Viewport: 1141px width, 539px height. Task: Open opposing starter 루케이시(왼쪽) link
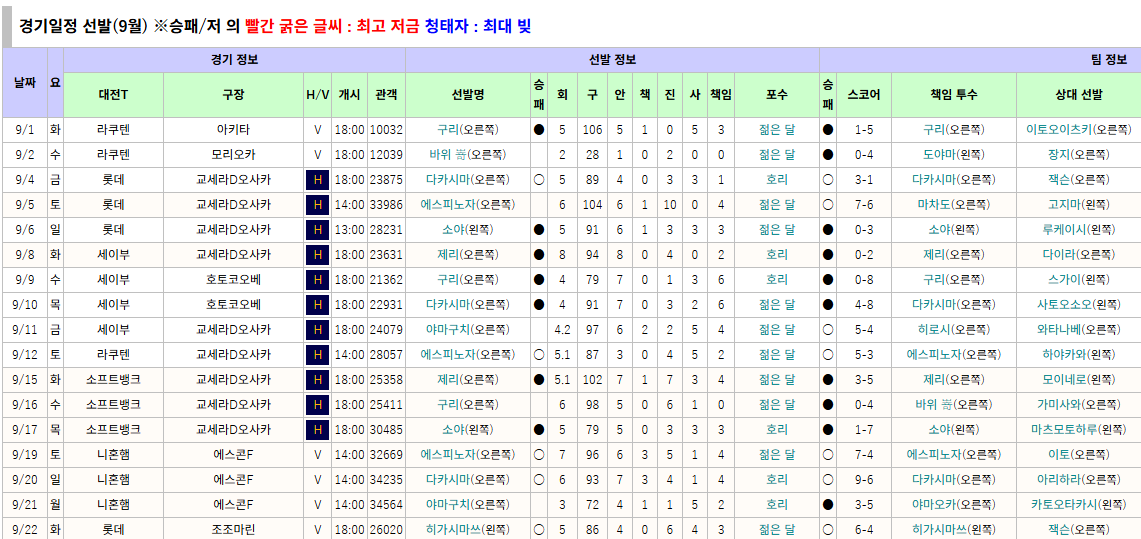pyautogui.click(x=1078, y=230)
